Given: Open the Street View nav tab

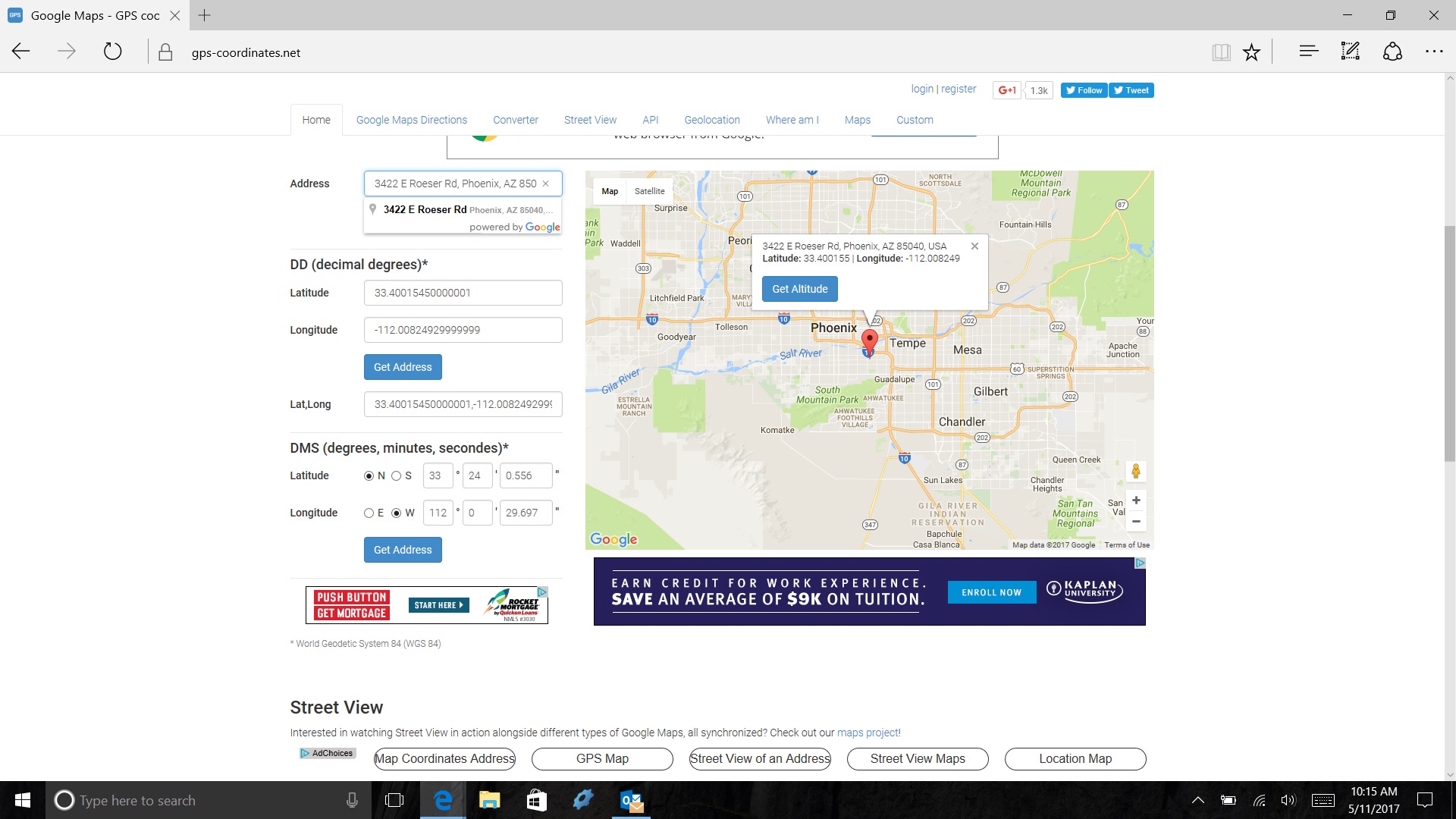Looking at the screenshot, I should click(x=590, y=120).
